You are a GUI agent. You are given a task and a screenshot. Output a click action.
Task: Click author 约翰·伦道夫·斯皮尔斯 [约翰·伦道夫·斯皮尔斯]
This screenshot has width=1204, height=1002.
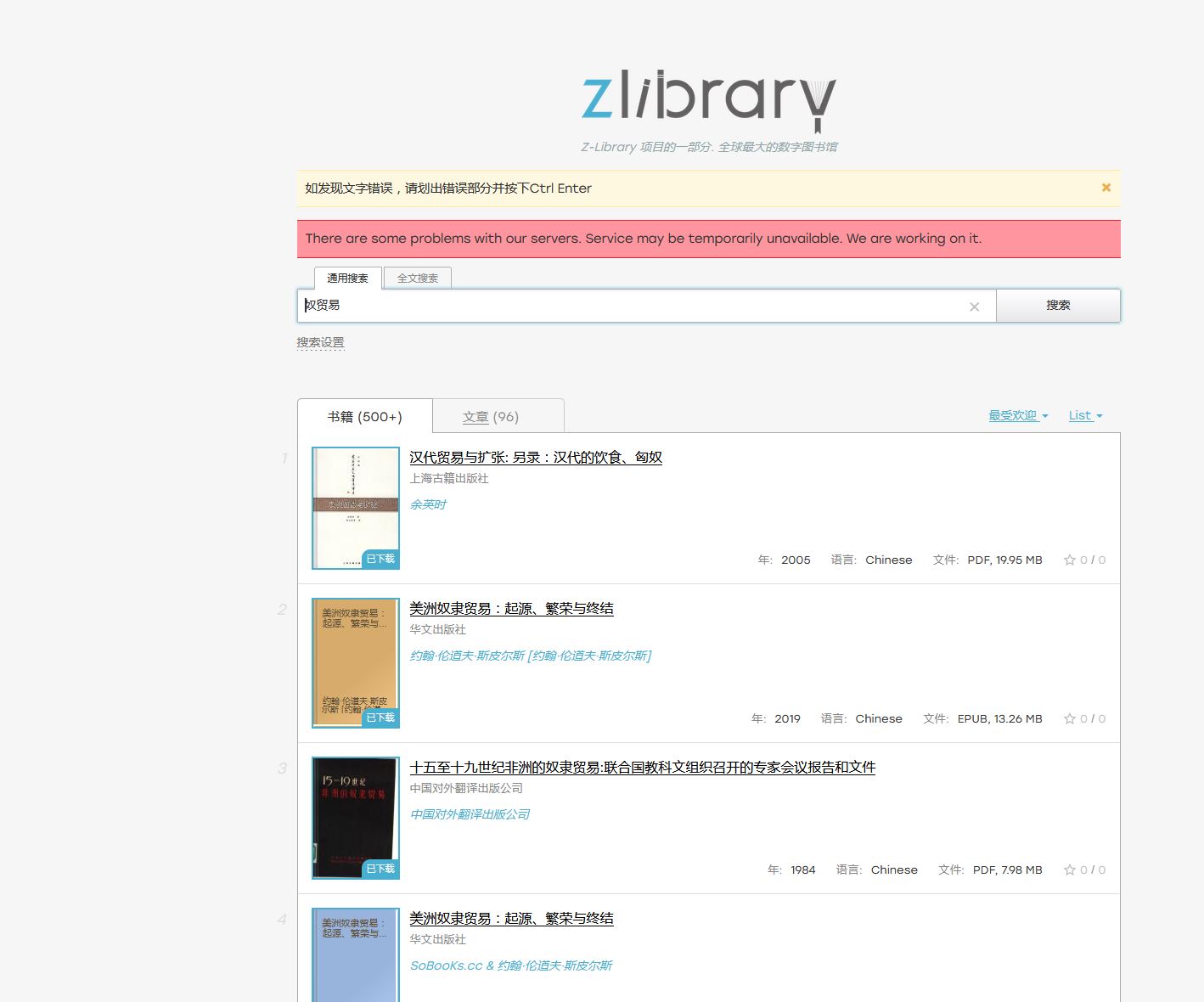coord(531,656)
